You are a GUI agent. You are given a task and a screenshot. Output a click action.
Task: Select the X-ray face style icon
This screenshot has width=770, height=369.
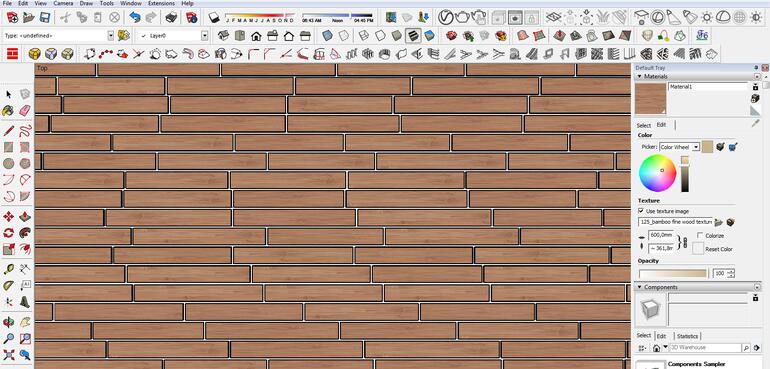click(x=328, y=36)
